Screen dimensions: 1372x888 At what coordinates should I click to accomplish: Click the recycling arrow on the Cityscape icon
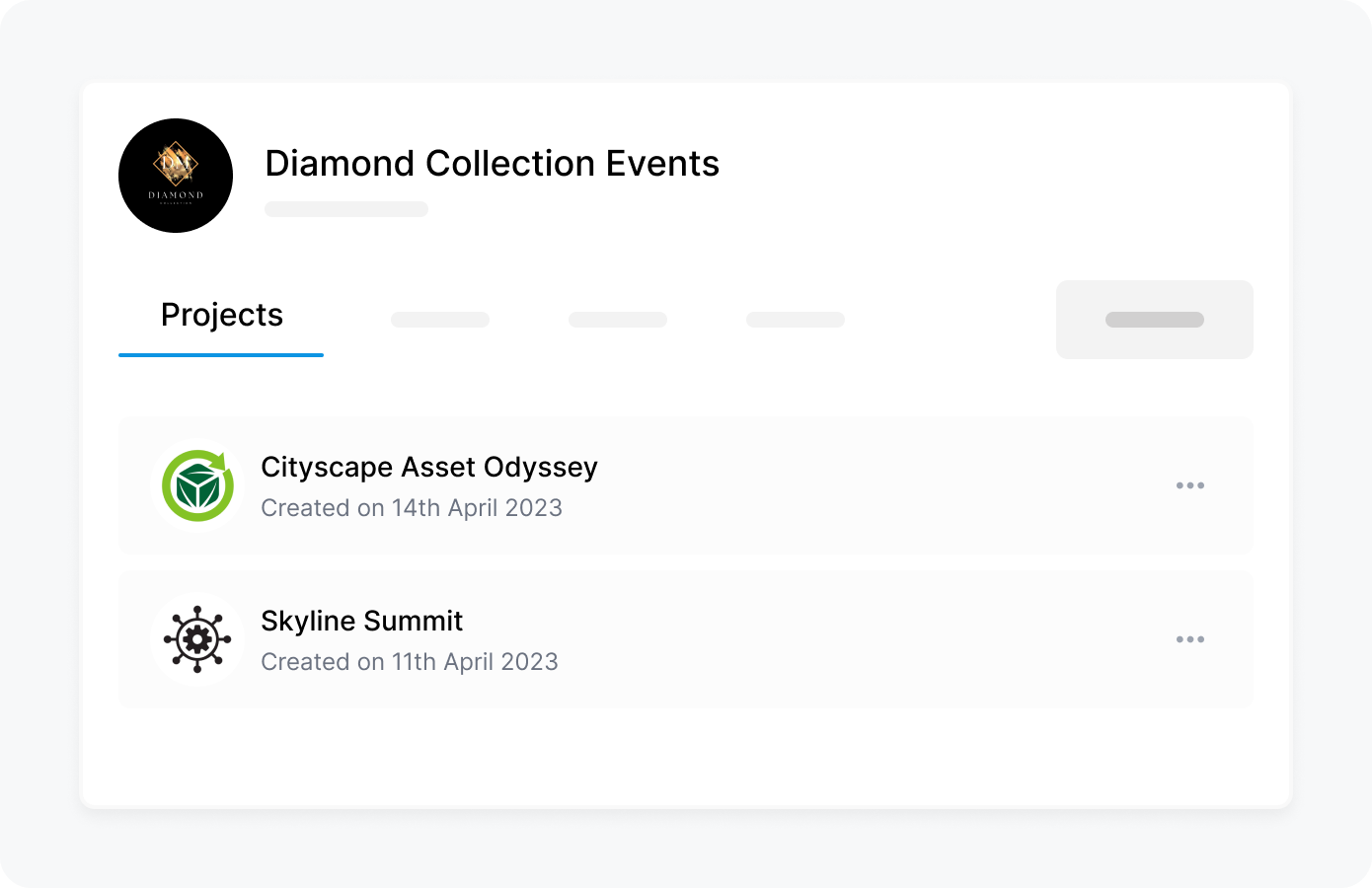[x=219, y=462]
